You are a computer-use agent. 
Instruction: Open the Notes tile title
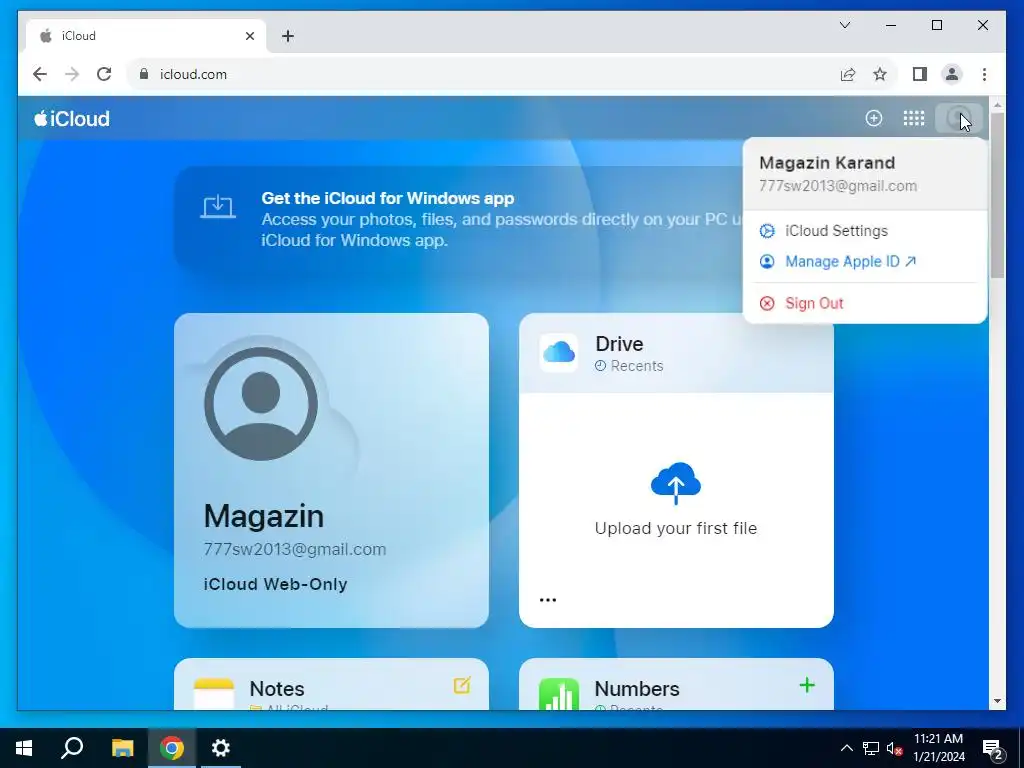[x=277, y=688]
